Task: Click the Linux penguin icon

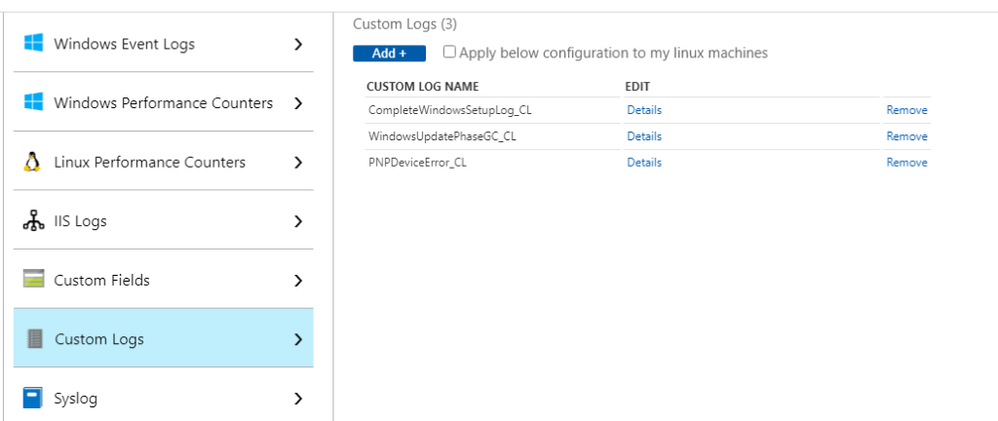Action: pyautogui.click(x=33, y=162)
